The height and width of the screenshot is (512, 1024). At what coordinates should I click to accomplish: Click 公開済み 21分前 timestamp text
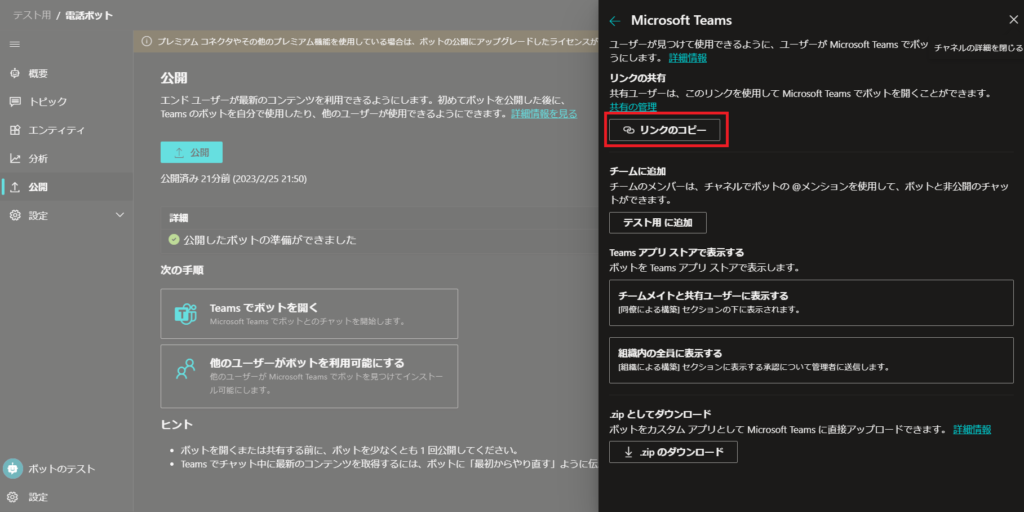coord(234,178)
